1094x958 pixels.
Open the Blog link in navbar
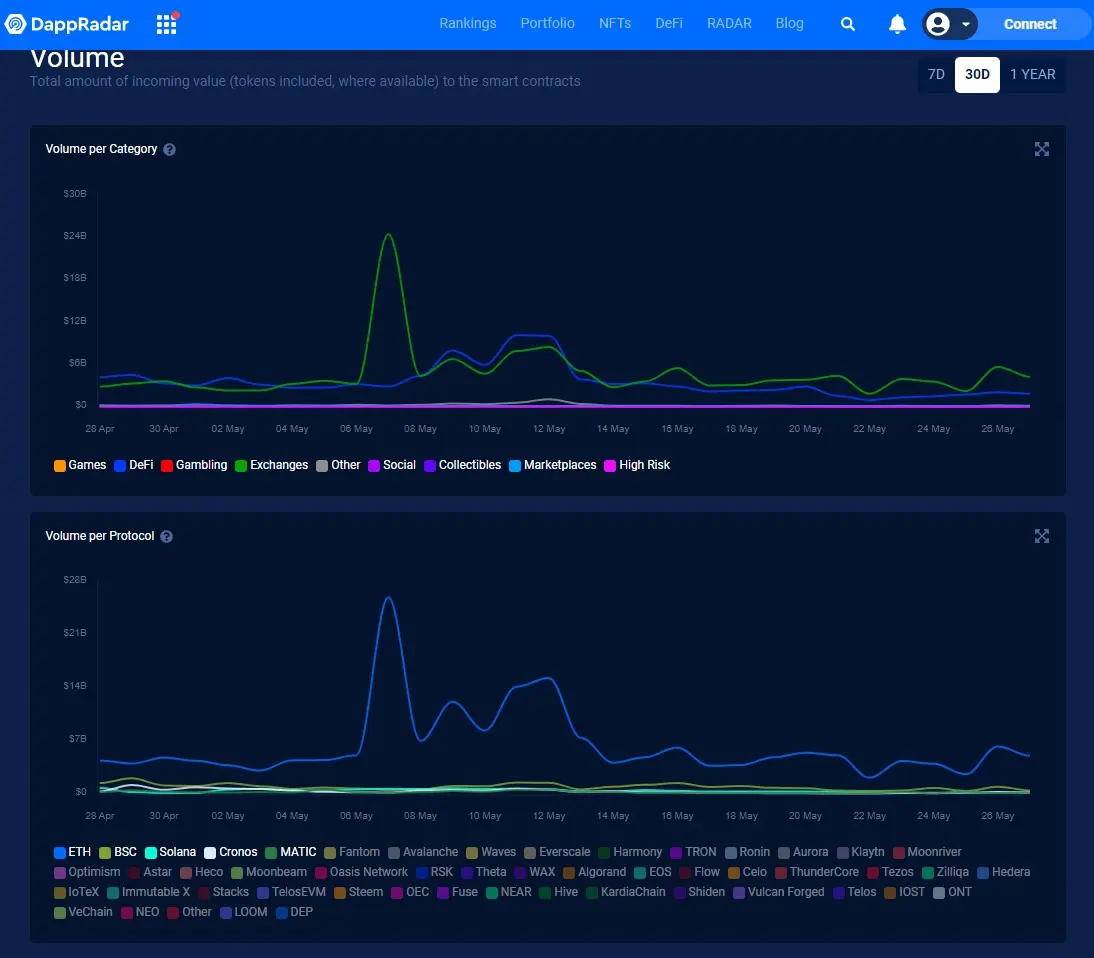pyautogui.click(x=789, y=23)
